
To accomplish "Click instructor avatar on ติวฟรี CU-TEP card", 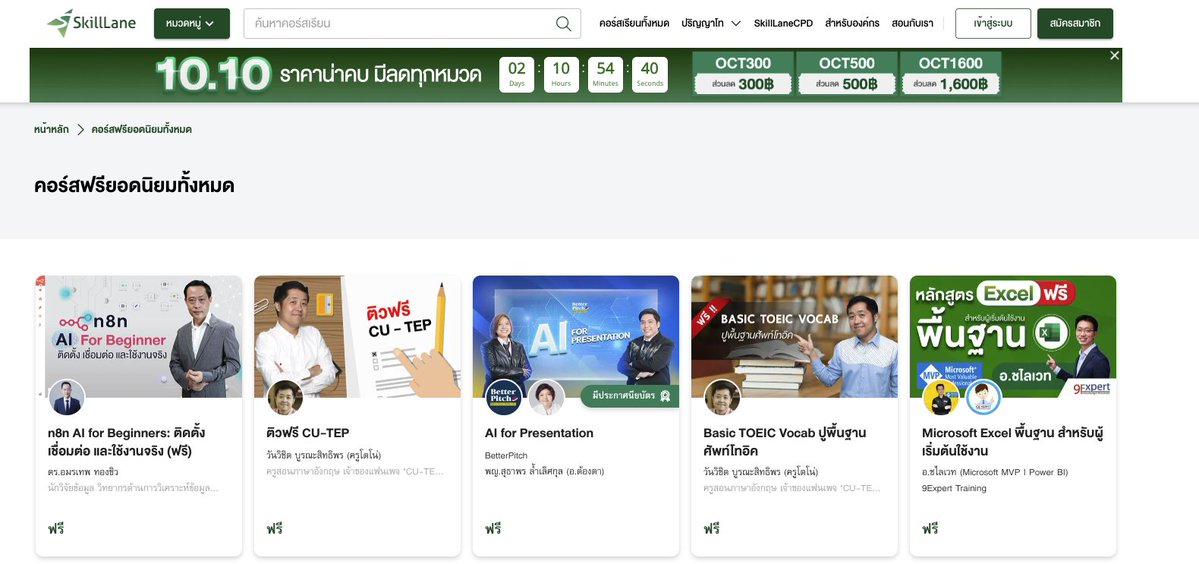I will tap(285, 397).
